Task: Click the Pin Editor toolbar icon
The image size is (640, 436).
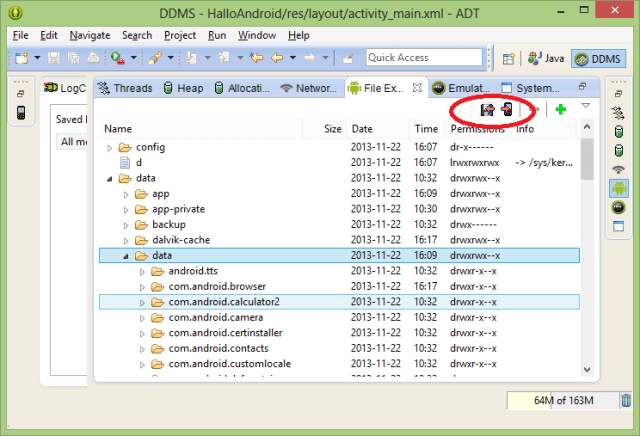Action: point(348,58)
